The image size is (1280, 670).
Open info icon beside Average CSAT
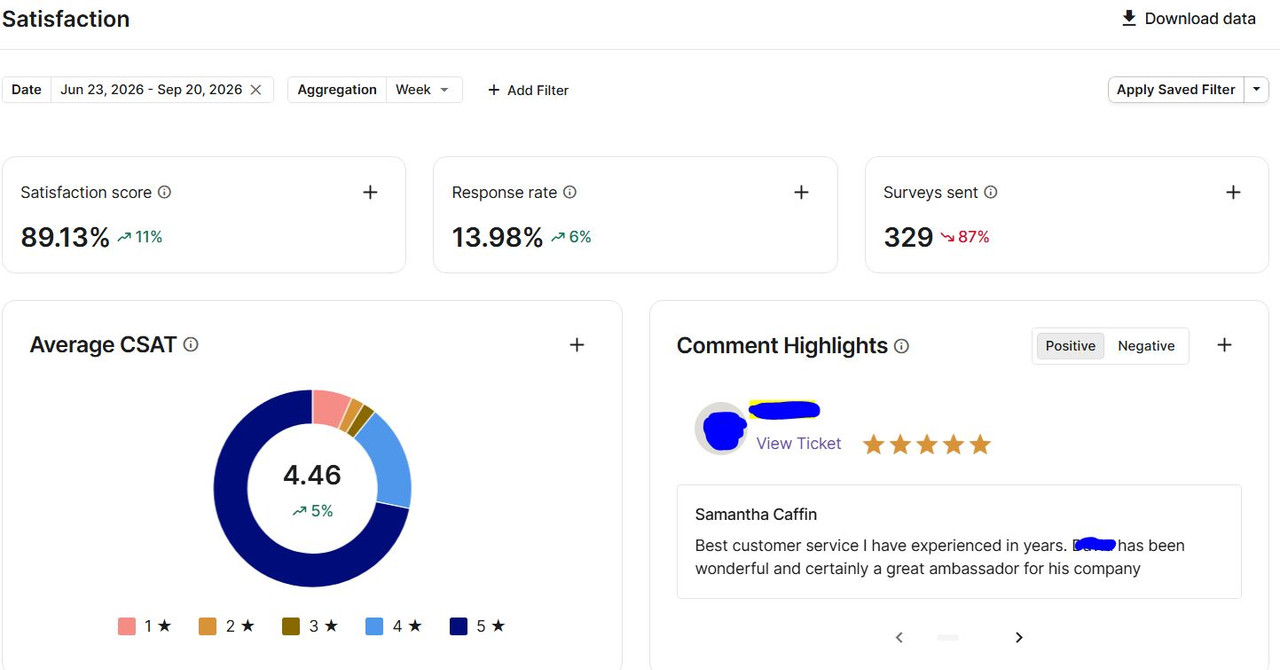(191, 345)
